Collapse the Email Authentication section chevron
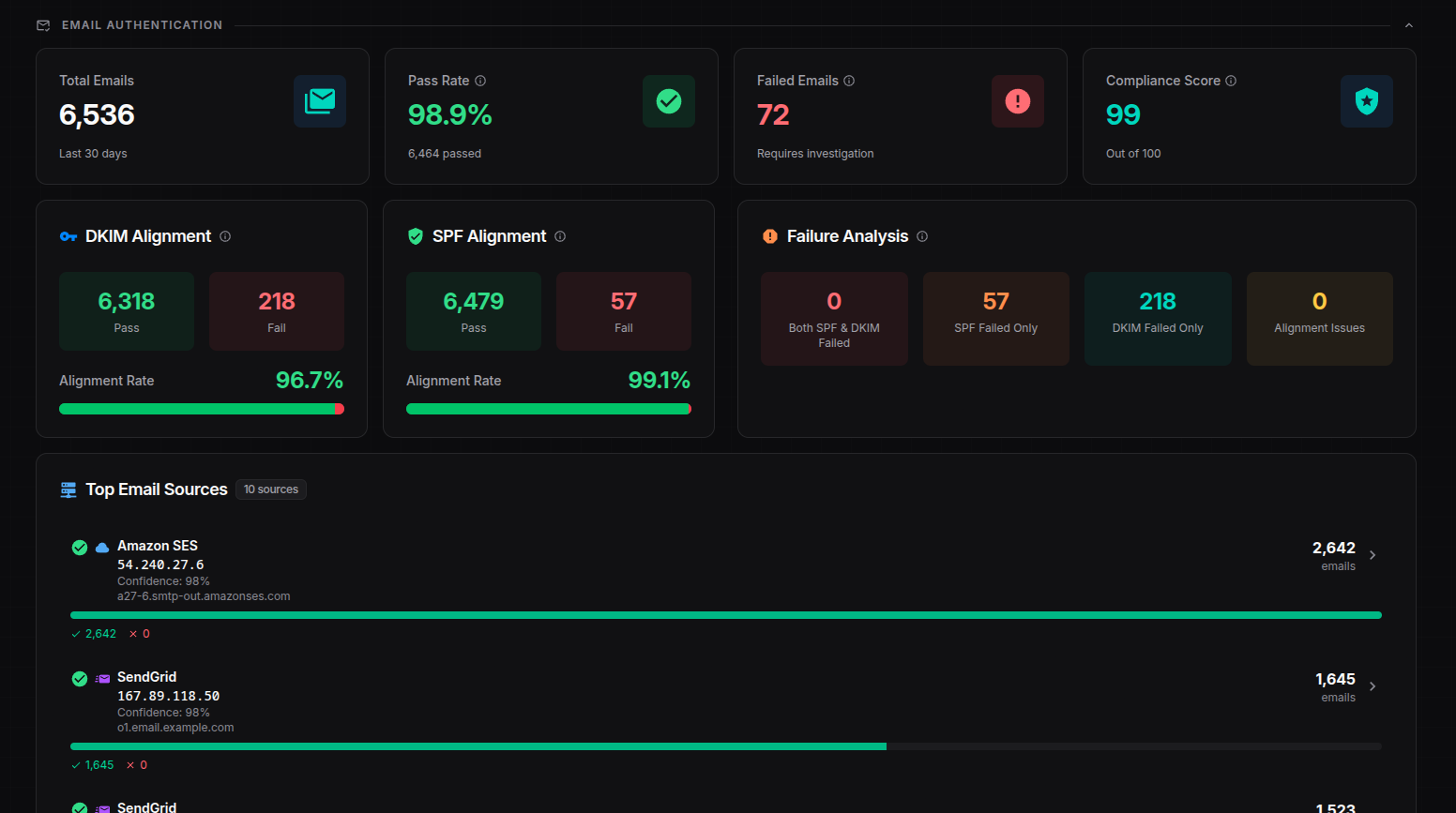This screenshot has height=813, width=1456. pyautogui.click(x=1408, y=25)
